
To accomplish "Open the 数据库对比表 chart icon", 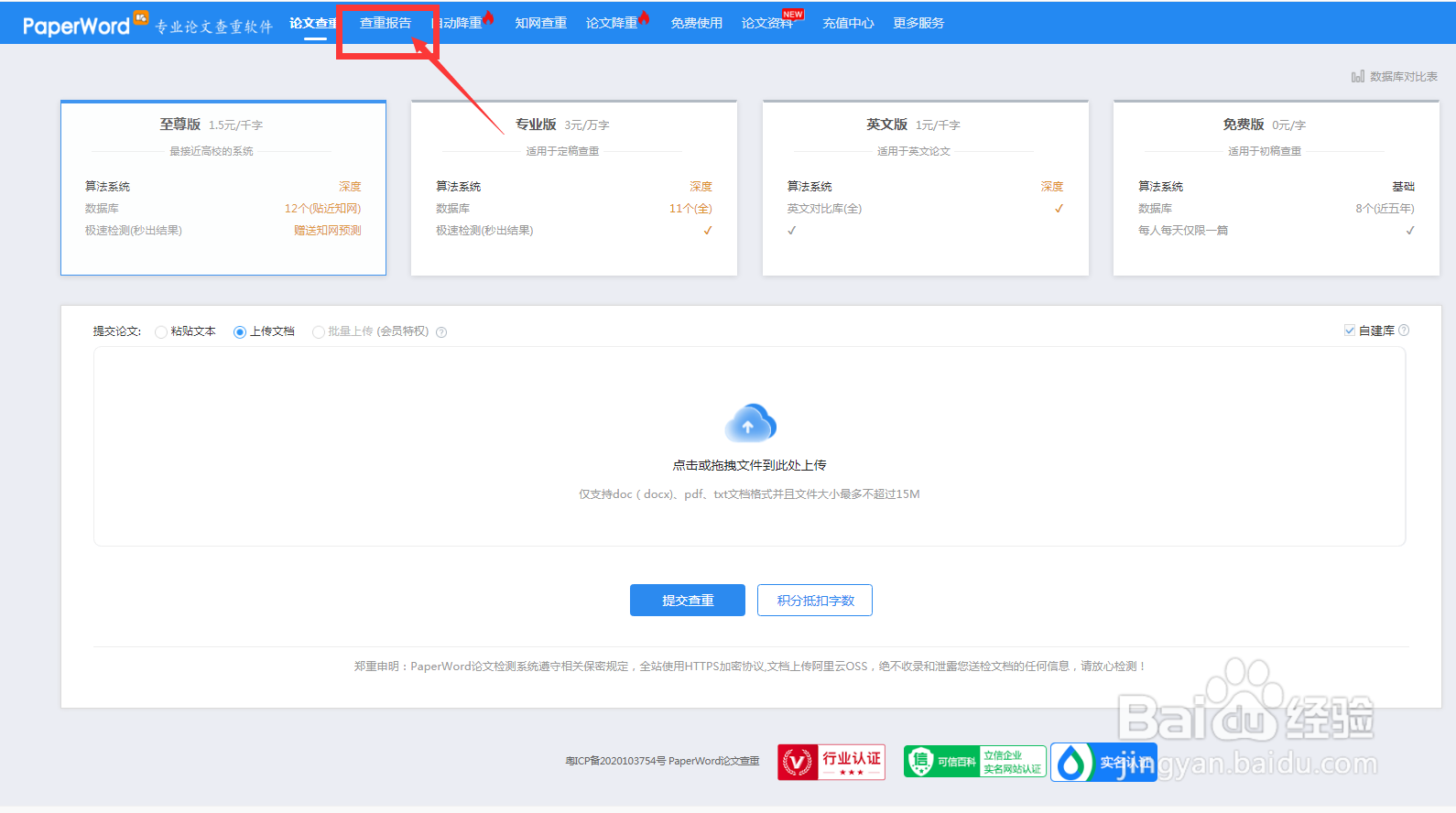I will click(1358, 77).
